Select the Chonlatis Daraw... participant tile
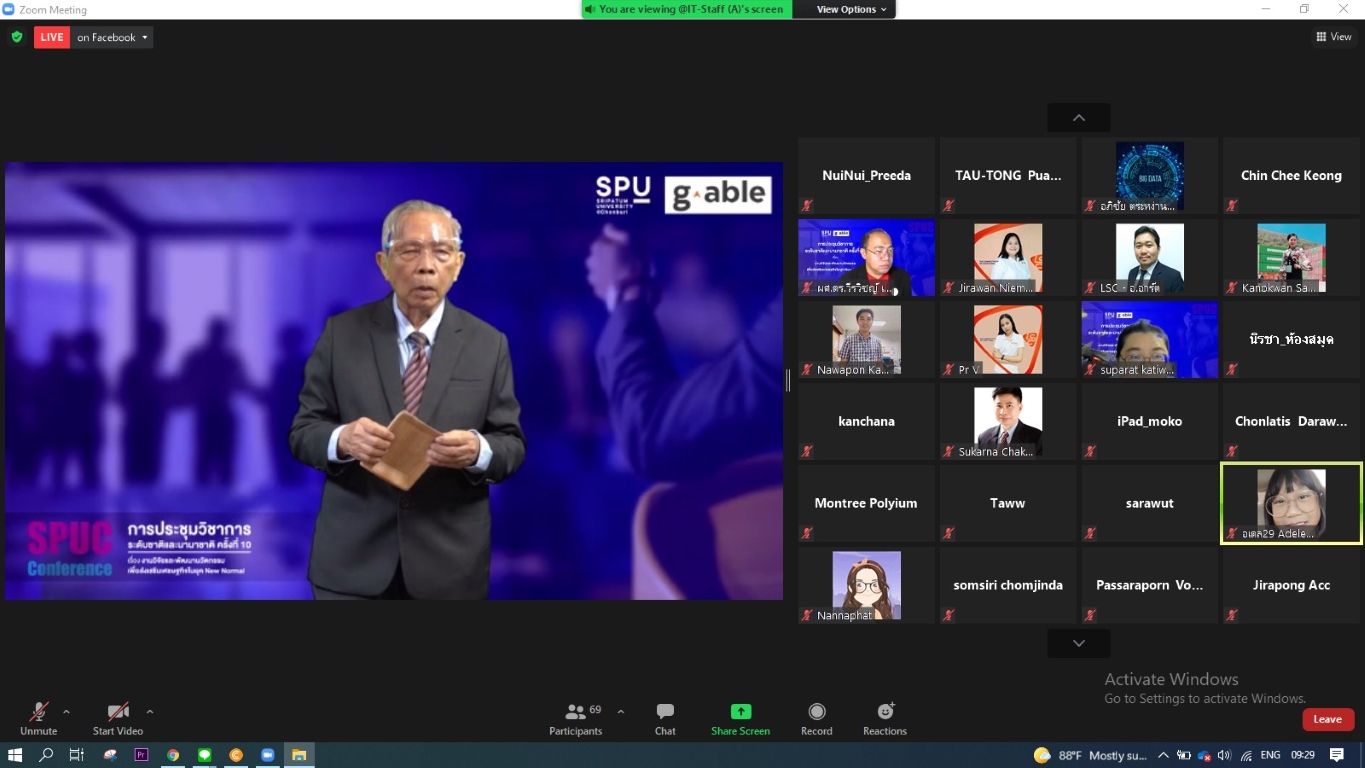 (x=1291, y=421)
